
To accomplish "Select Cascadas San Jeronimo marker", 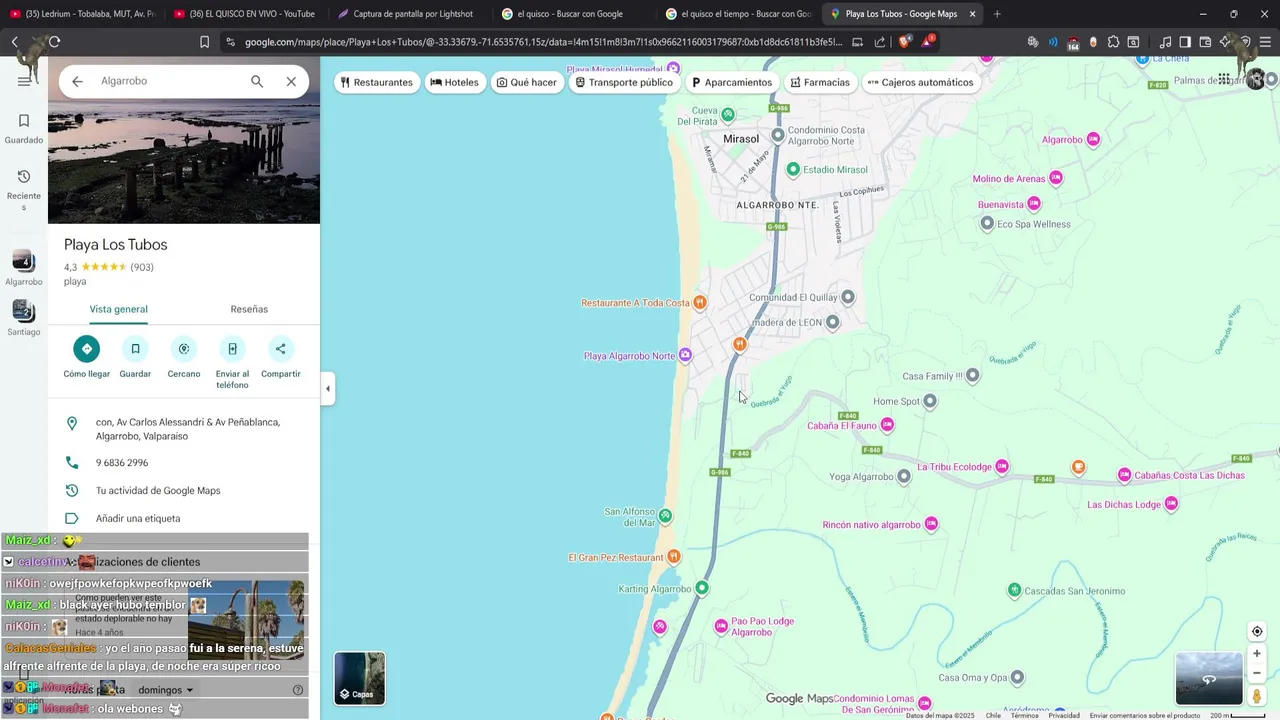I will (x=1014, y=590).
